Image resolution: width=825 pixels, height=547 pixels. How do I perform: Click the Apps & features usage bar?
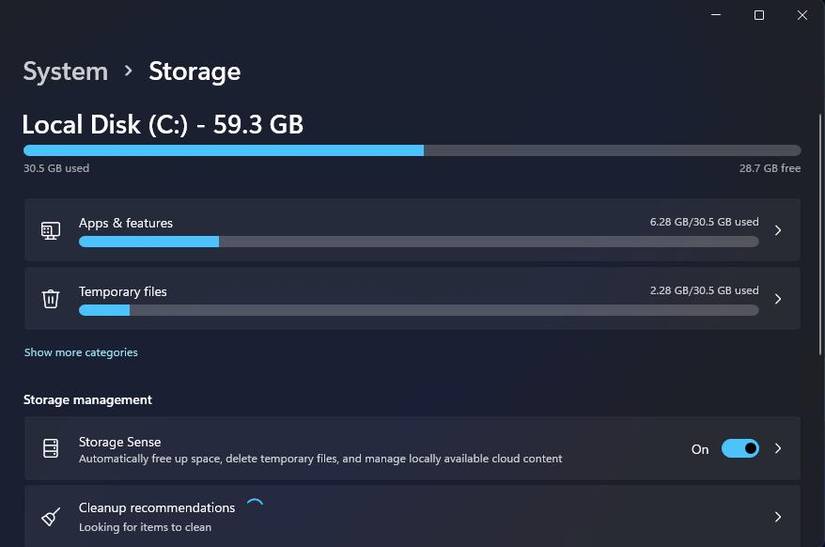click(x=418, y=241)
